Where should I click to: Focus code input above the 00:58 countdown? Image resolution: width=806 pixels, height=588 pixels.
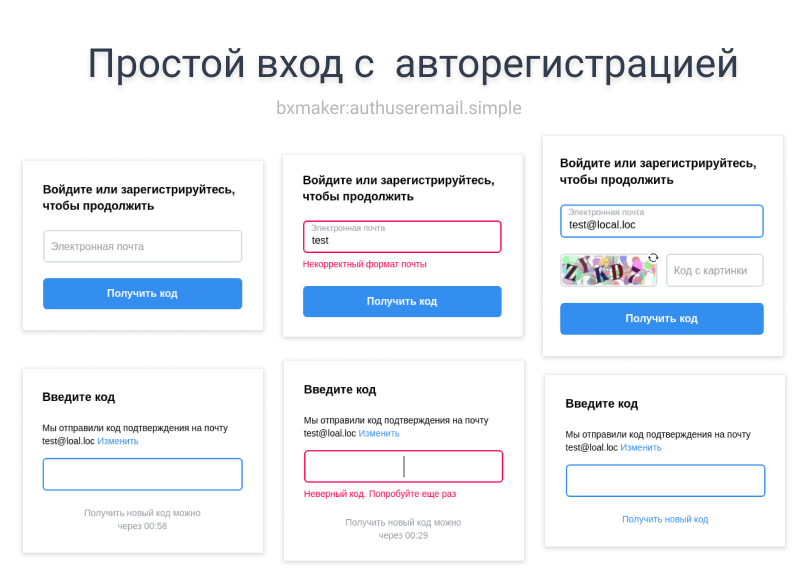point(142,474)
